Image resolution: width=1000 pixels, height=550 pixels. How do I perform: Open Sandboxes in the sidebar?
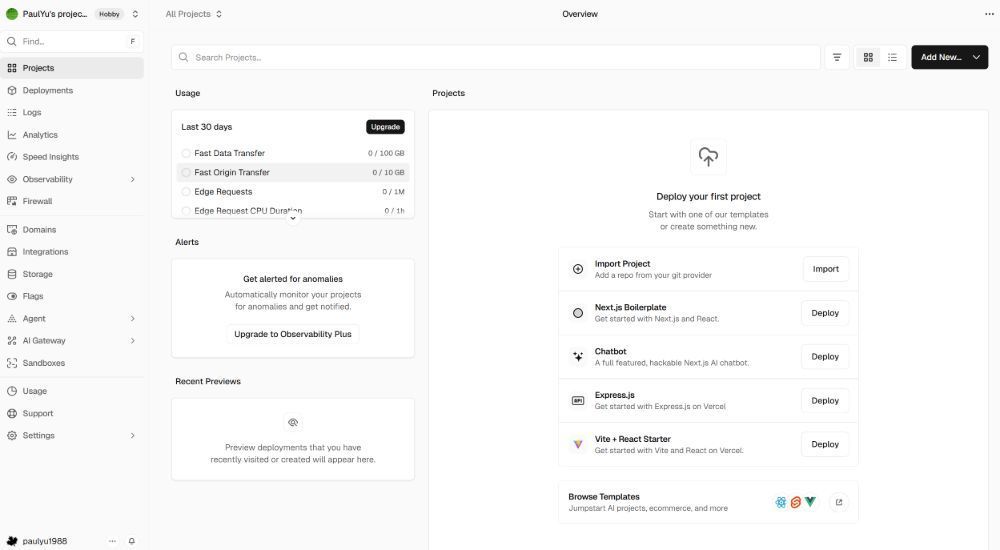72,363
